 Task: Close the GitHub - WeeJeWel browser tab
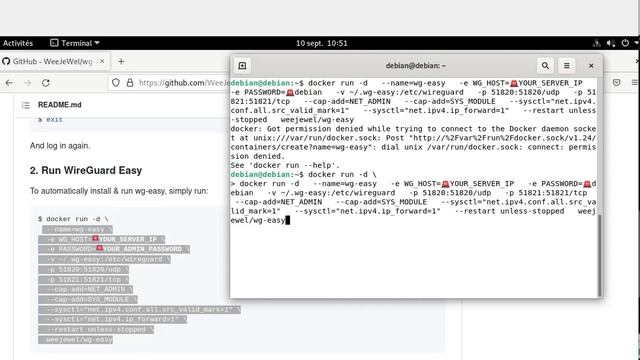[x=102, y=61]
